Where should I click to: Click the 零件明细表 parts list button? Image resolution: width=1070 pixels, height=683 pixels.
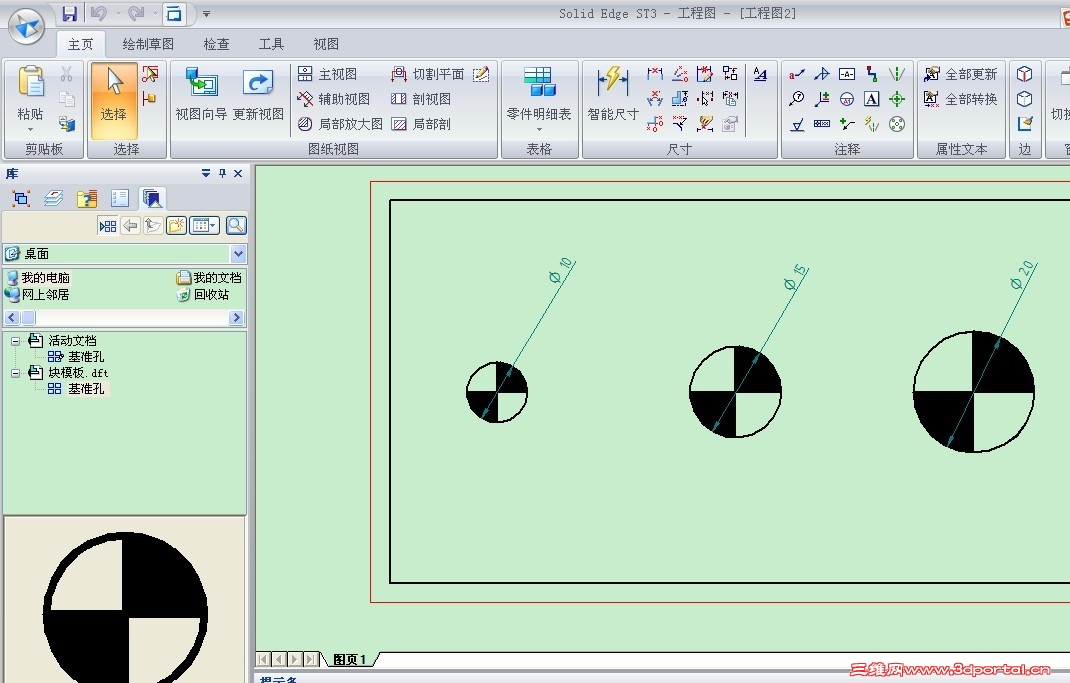click(539, 94)
